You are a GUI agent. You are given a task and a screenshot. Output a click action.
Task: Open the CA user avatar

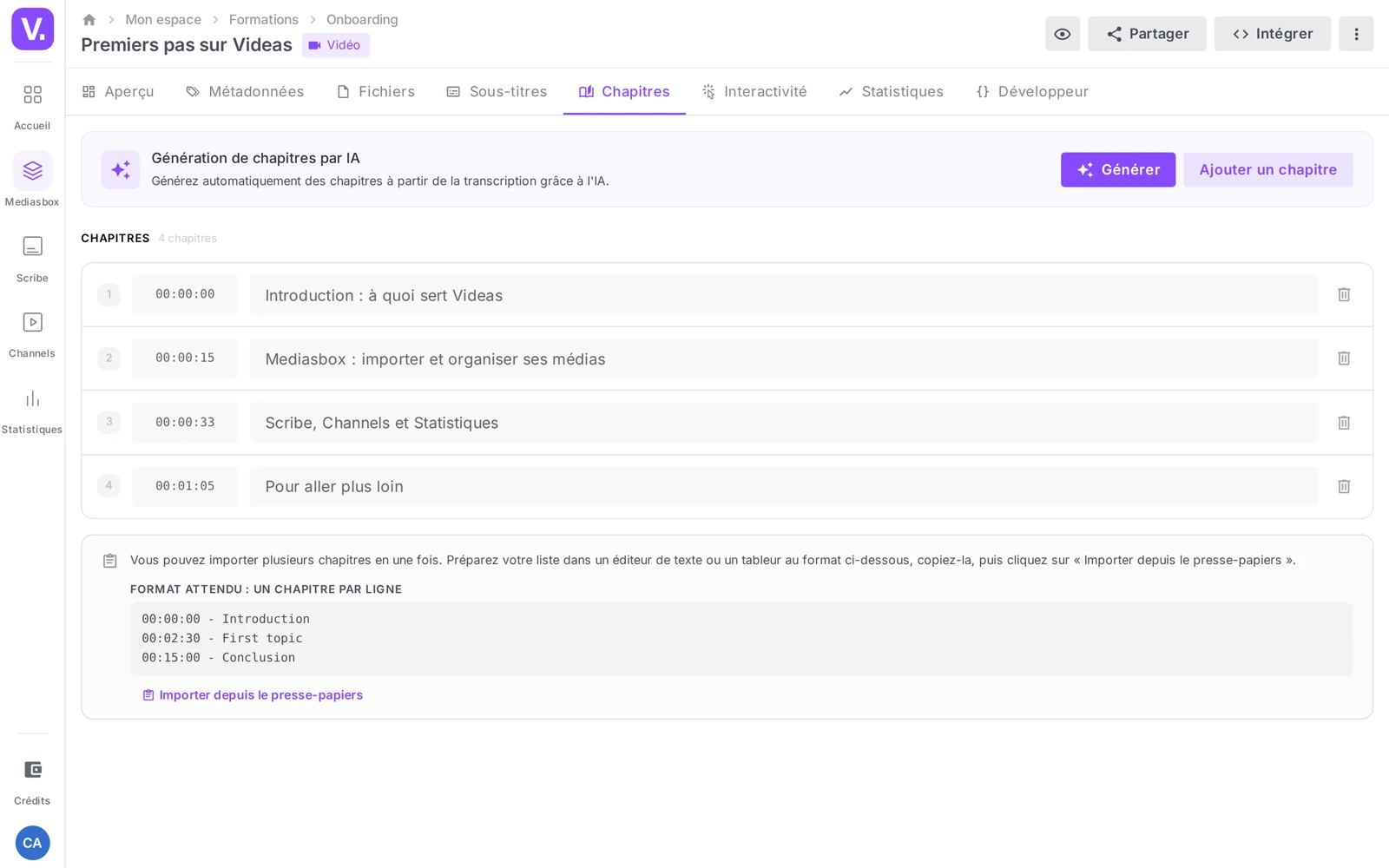32,843
